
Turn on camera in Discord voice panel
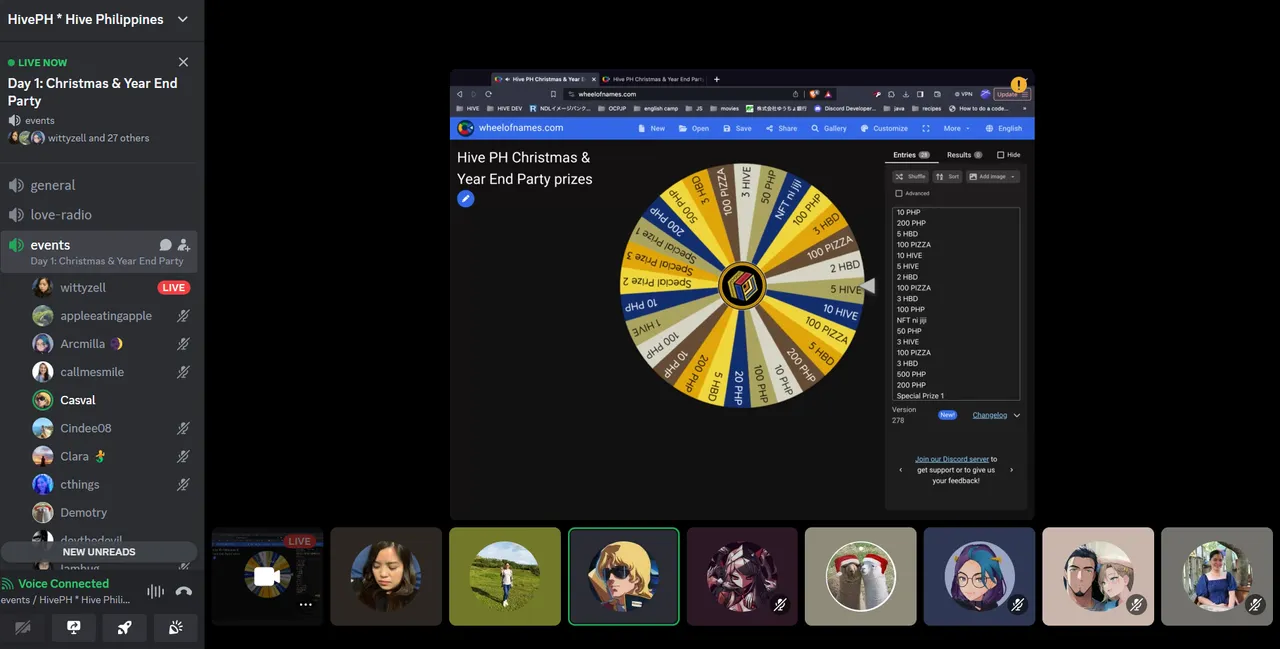(22, 628)
